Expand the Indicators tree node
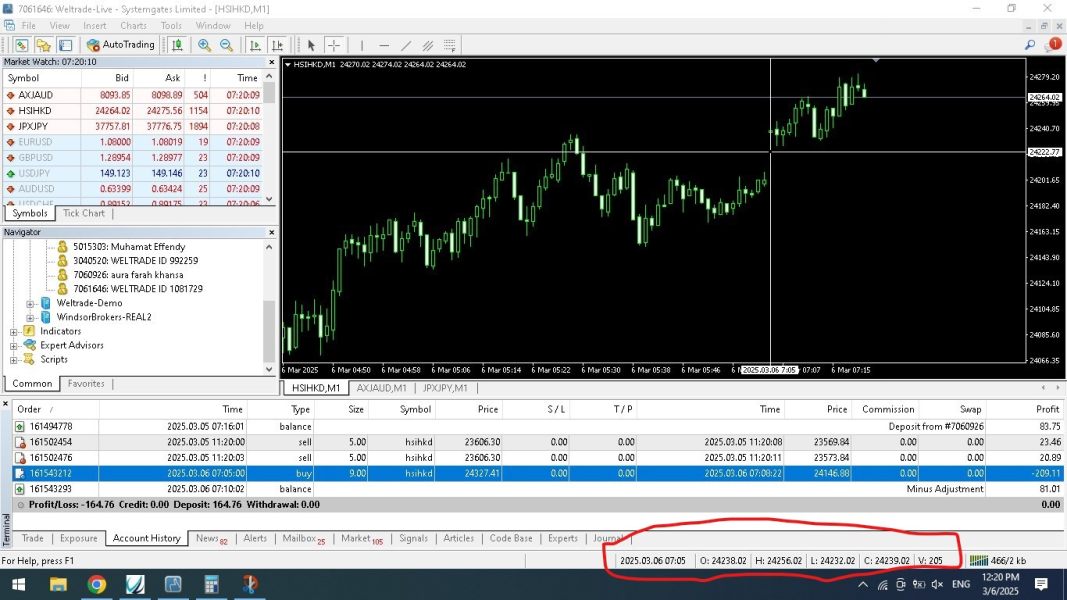This screenshot has height=600, width=1067. [x=15, y=332]
